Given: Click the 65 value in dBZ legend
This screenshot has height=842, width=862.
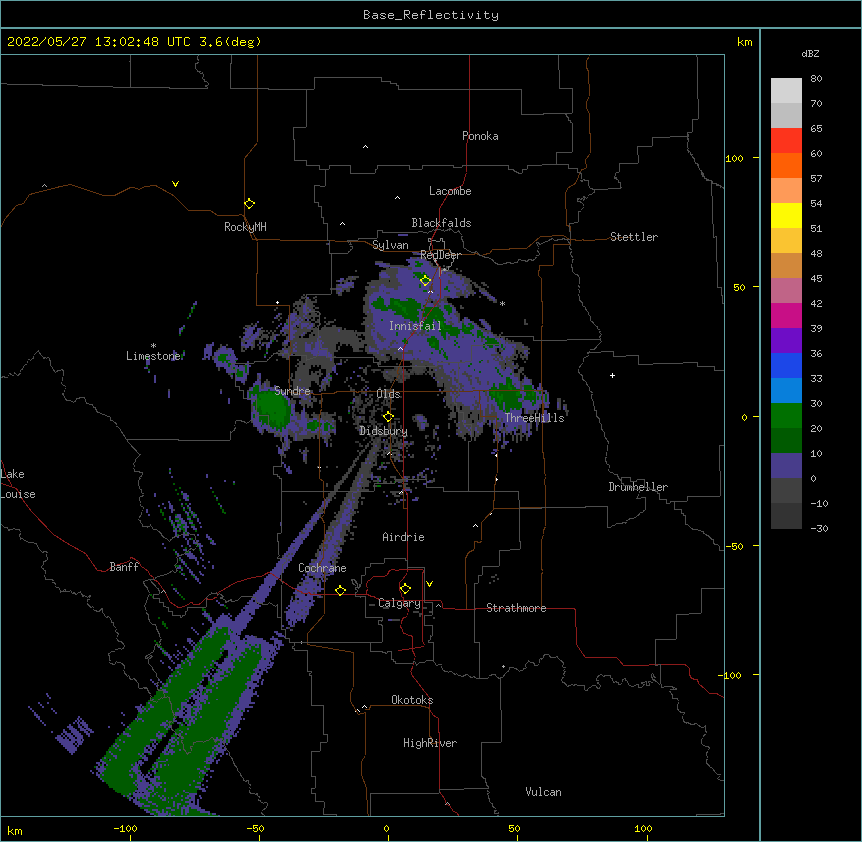Looking at the screenshot, I should click(x=816, y=129).
